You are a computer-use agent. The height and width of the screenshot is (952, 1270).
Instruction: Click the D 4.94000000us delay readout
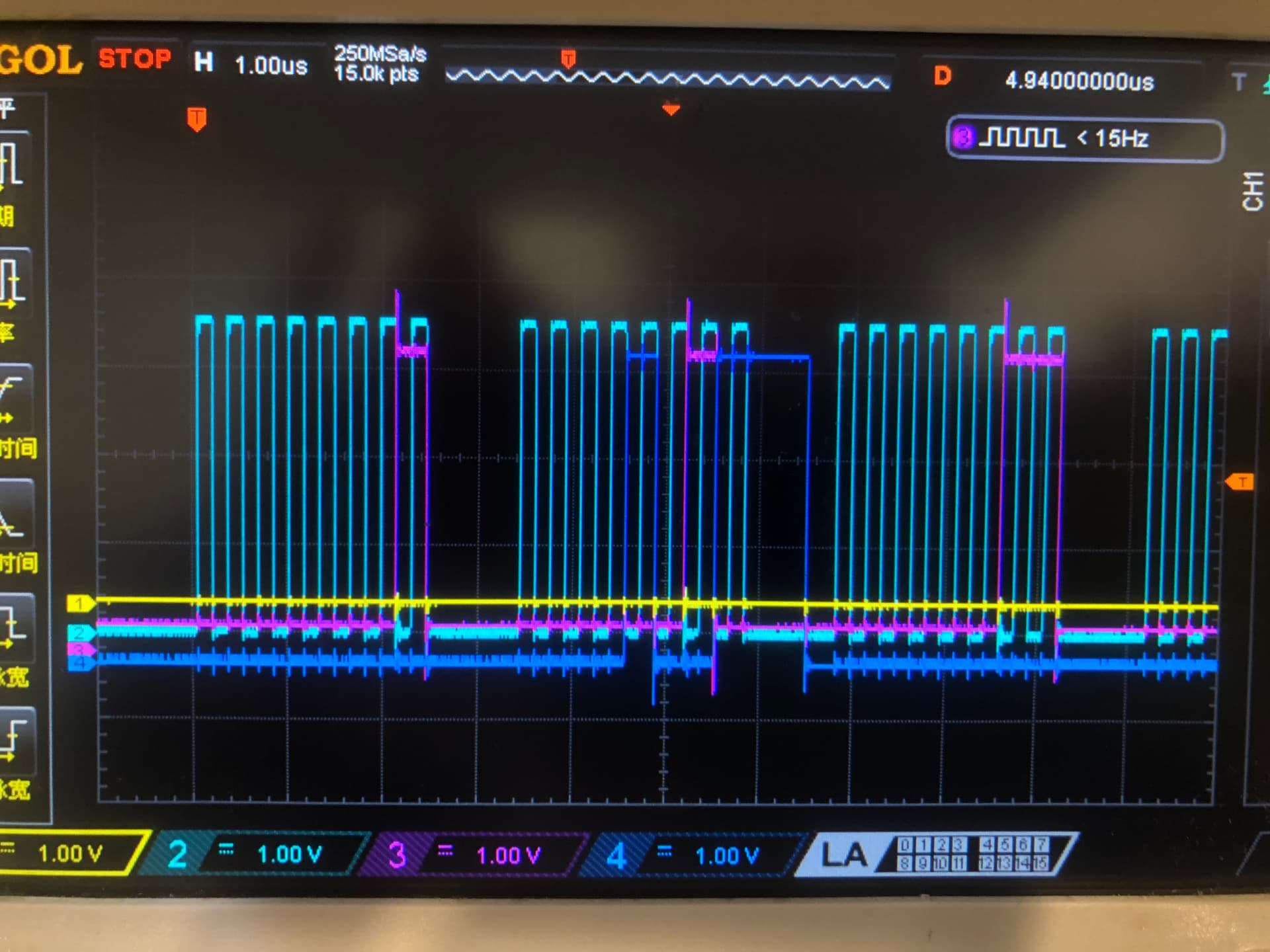(1045, 79)
